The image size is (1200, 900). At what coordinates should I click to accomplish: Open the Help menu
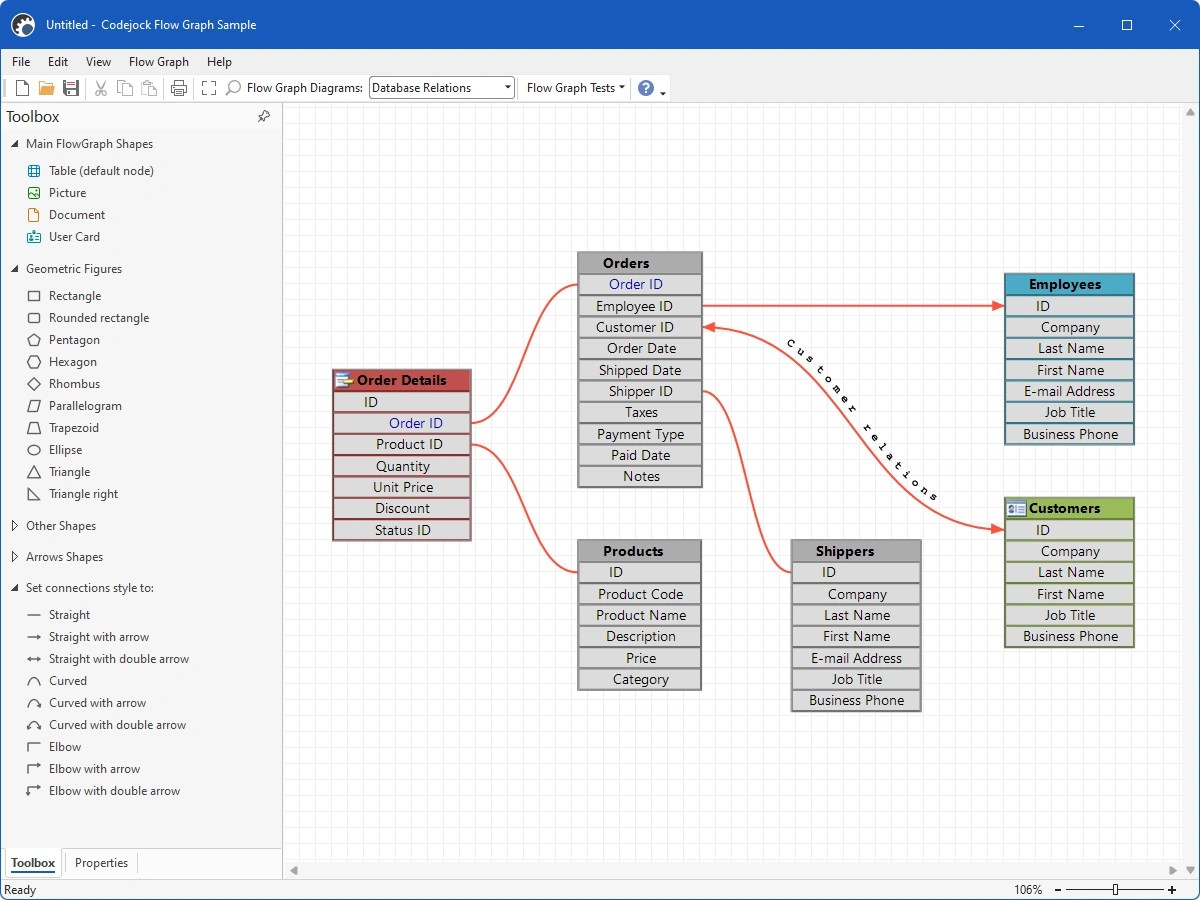click(219, 62)
